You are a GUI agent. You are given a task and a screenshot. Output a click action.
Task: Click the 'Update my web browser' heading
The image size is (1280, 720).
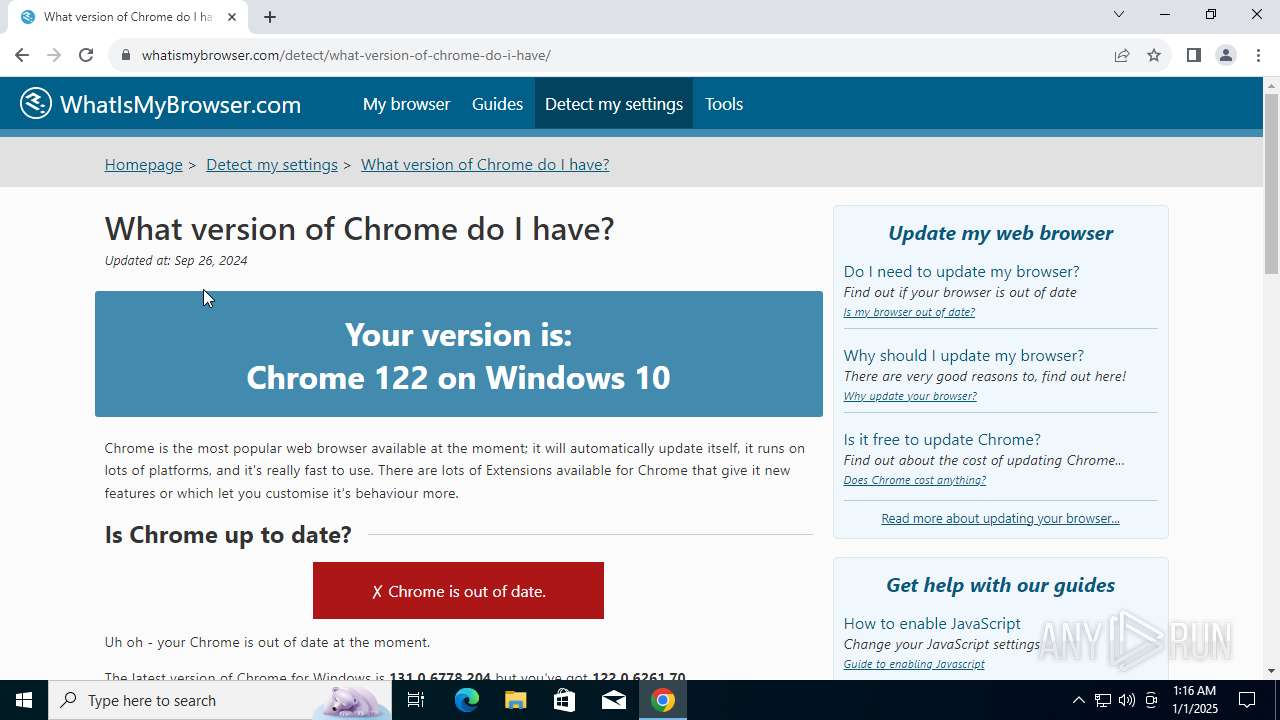pyautogui.click(x=1000, y=233)
